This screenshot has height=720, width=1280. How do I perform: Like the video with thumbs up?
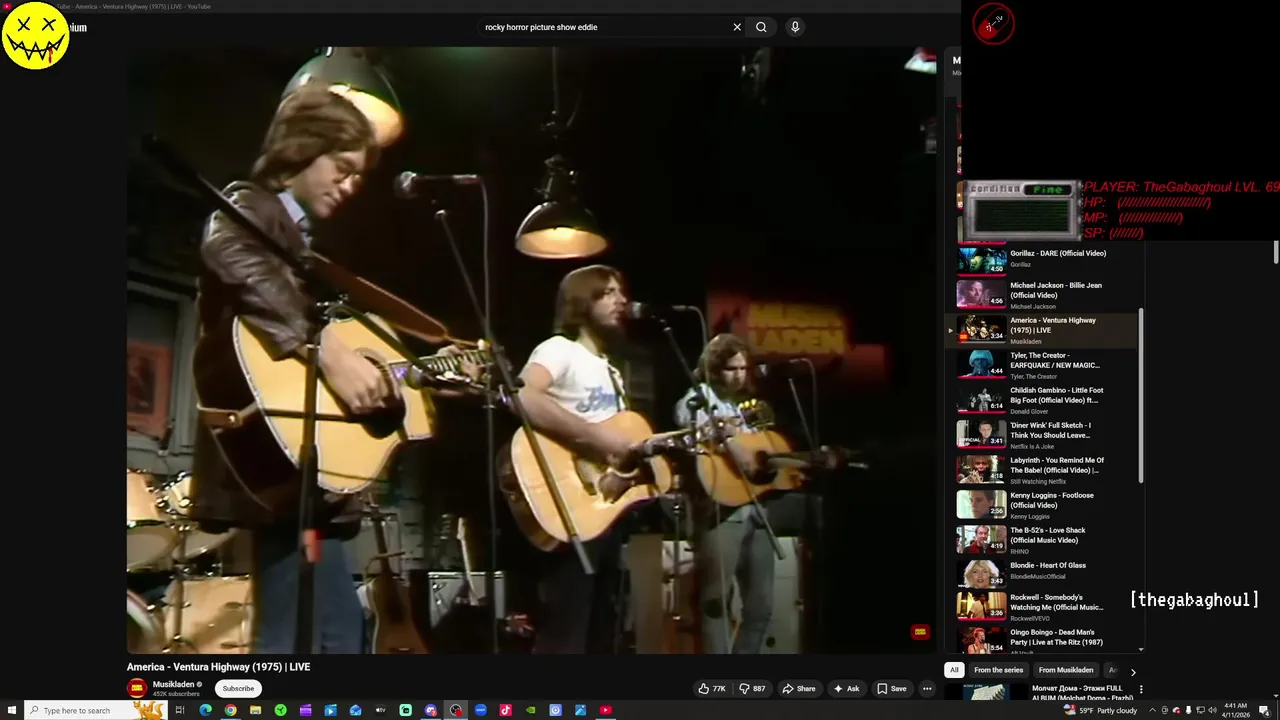tap(712, 688)
